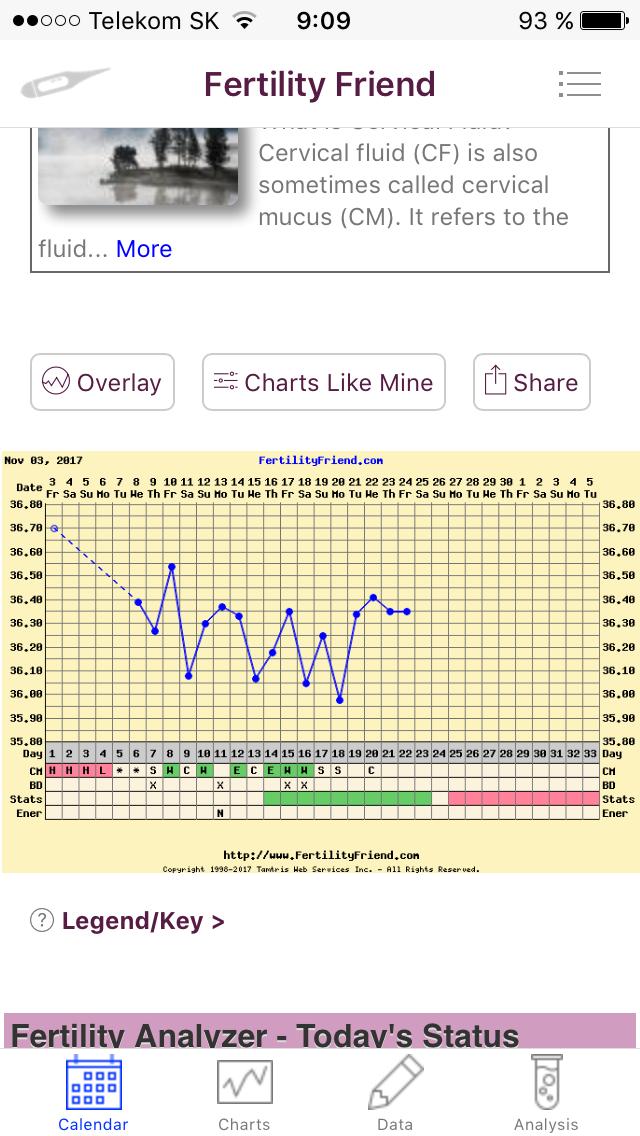640x1136 pixels.
Task: Expand the Legend/Key section
Action: pyautogui.click(x=143, y=921)
